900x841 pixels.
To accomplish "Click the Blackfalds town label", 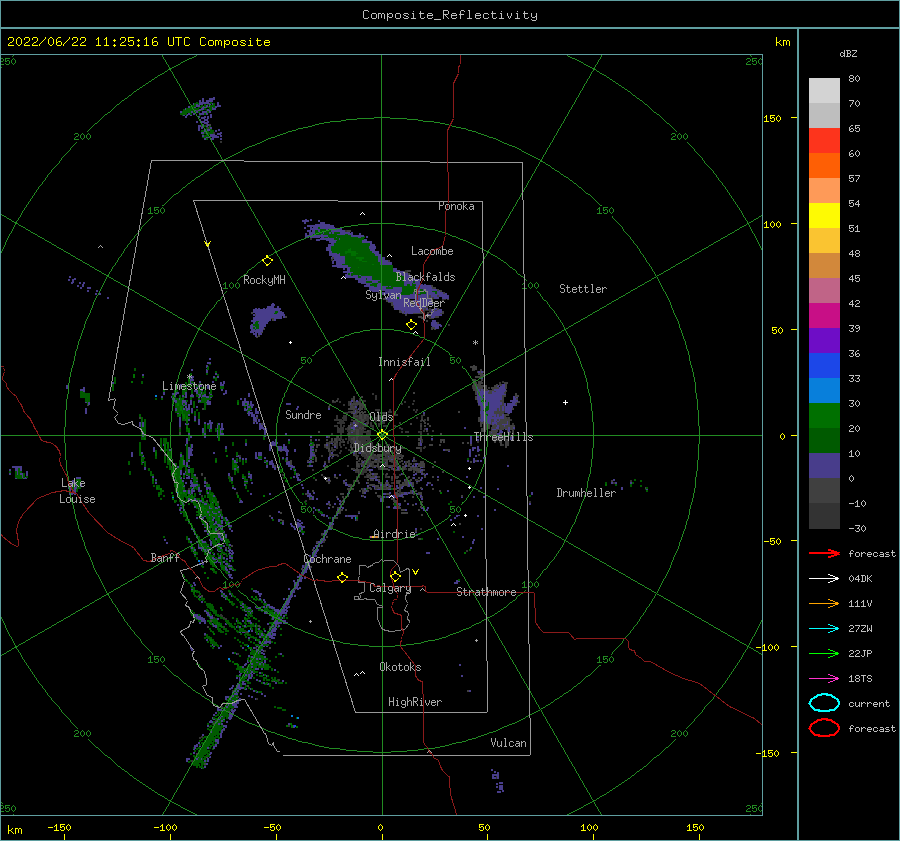I will [425, 277].
